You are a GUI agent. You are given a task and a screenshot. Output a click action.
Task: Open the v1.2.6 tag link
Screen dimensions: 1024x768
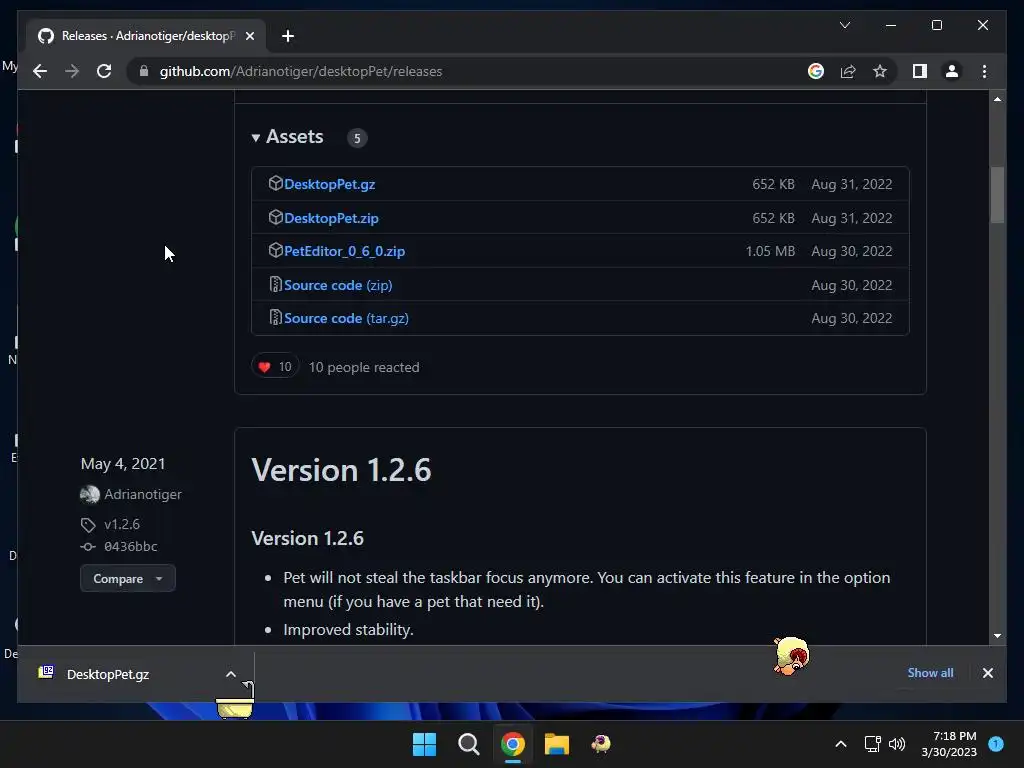click(122, 524)
